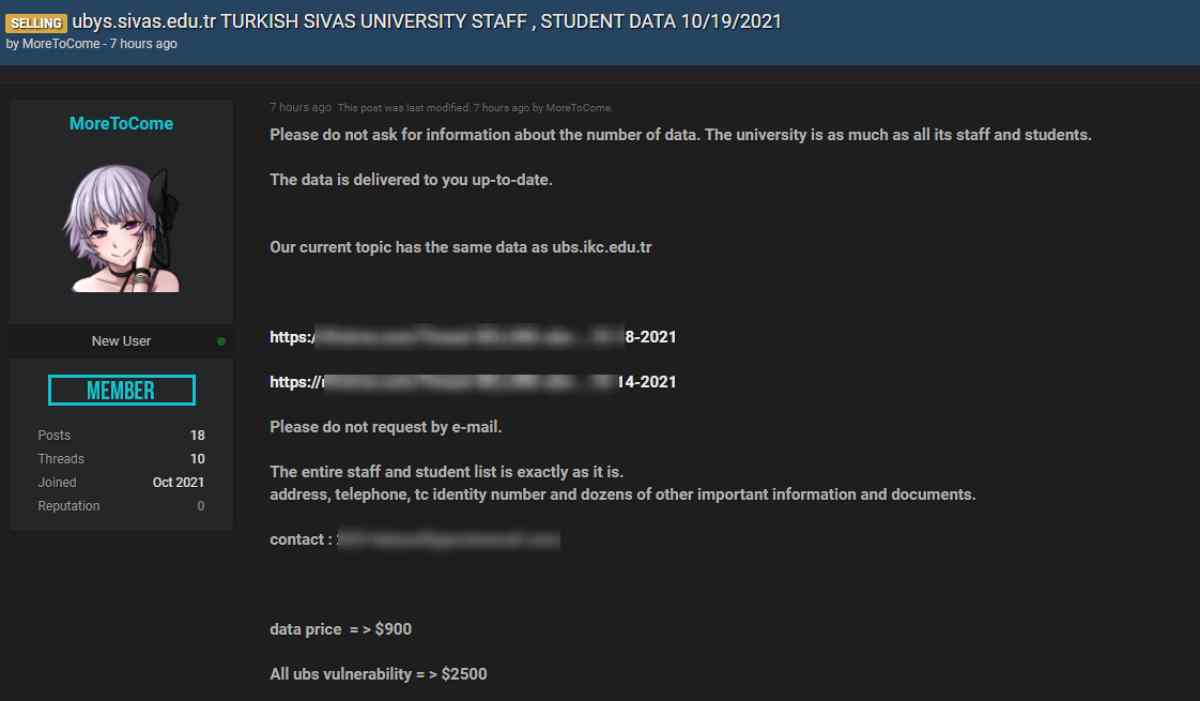Image resolution: width=1200 pixels, height=701 pixels.
Task: Click the blurred contact email address
Action: point(449,540)
